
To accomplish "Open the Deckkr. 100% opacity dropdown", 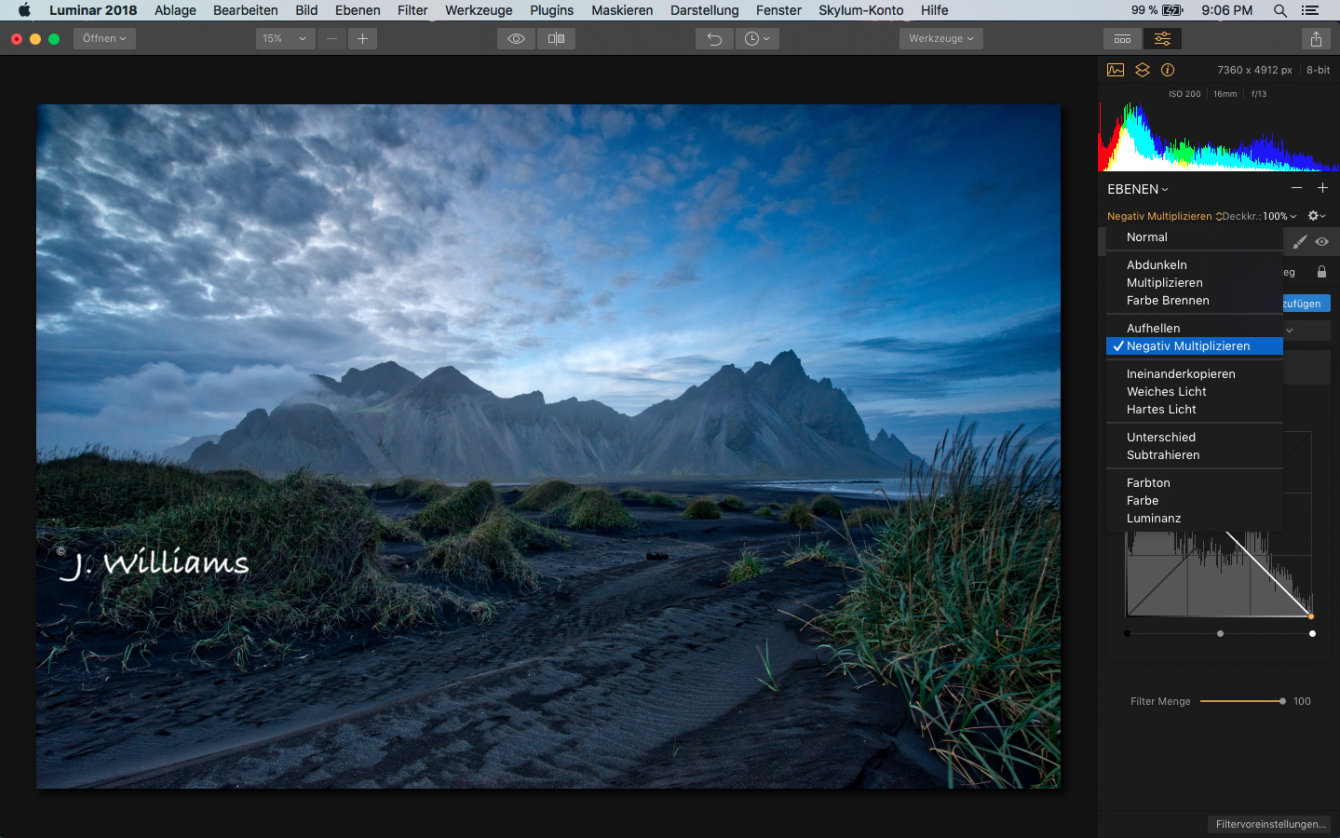I will [1260, 216].
